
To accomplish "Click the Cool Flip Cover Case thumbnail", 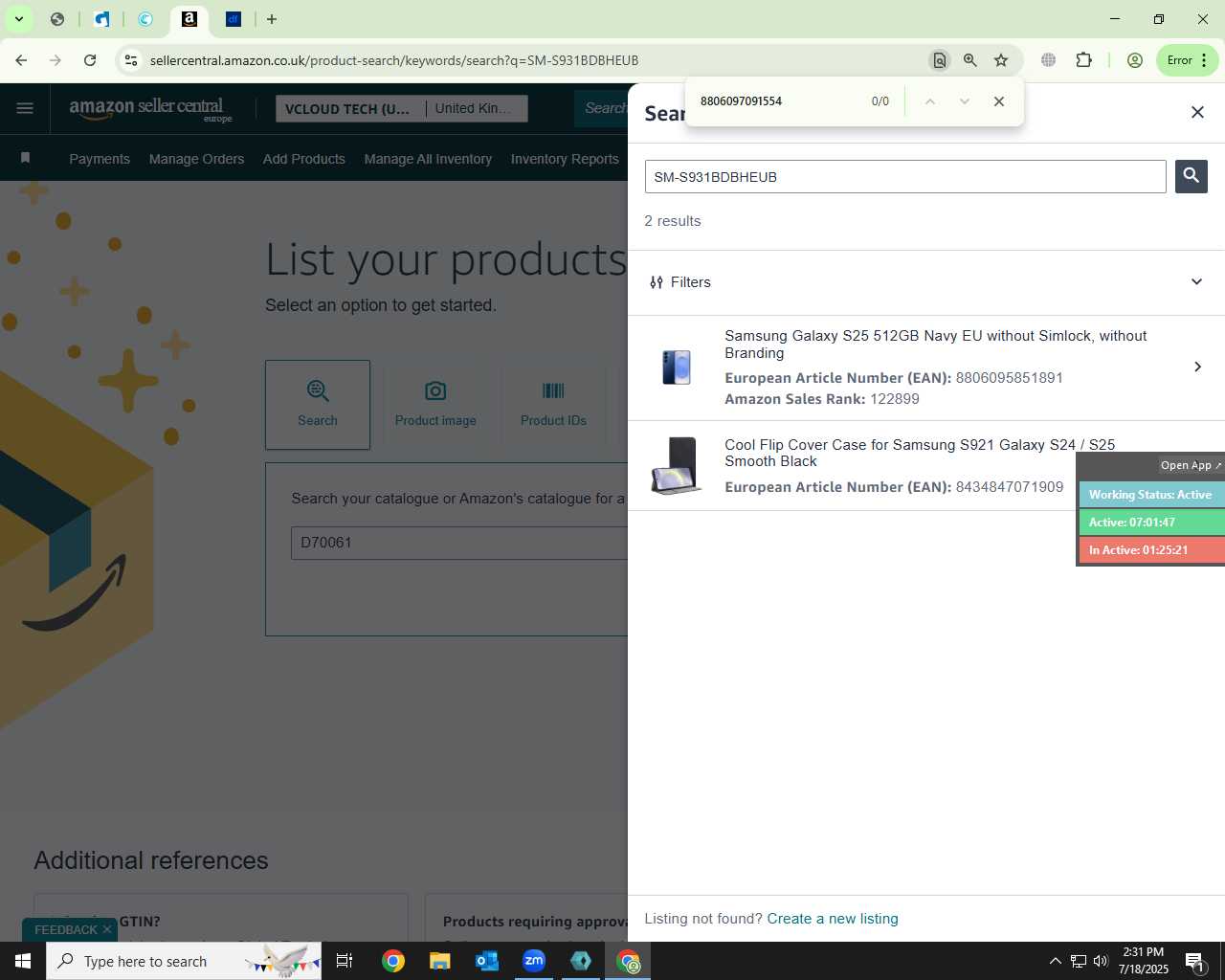I will [676, 466].
